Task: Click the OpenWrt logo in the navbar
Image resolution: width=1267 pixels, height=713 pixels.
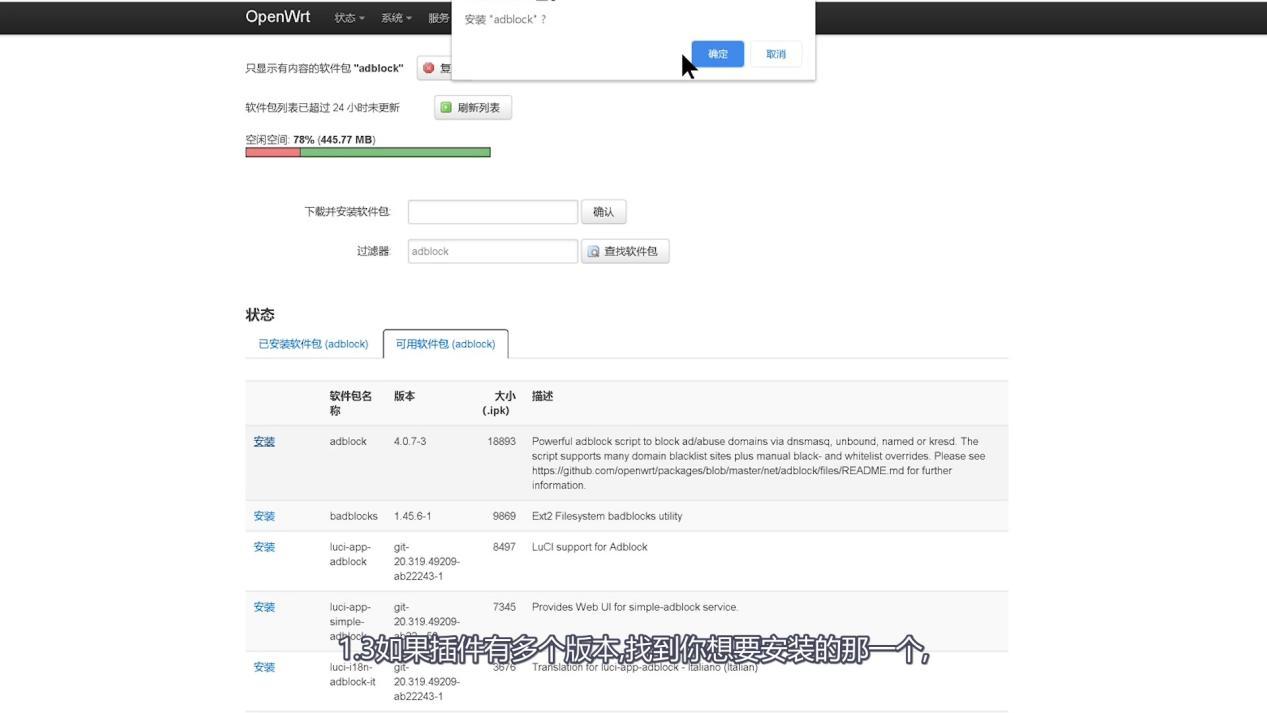Action: tap(277, 17)
